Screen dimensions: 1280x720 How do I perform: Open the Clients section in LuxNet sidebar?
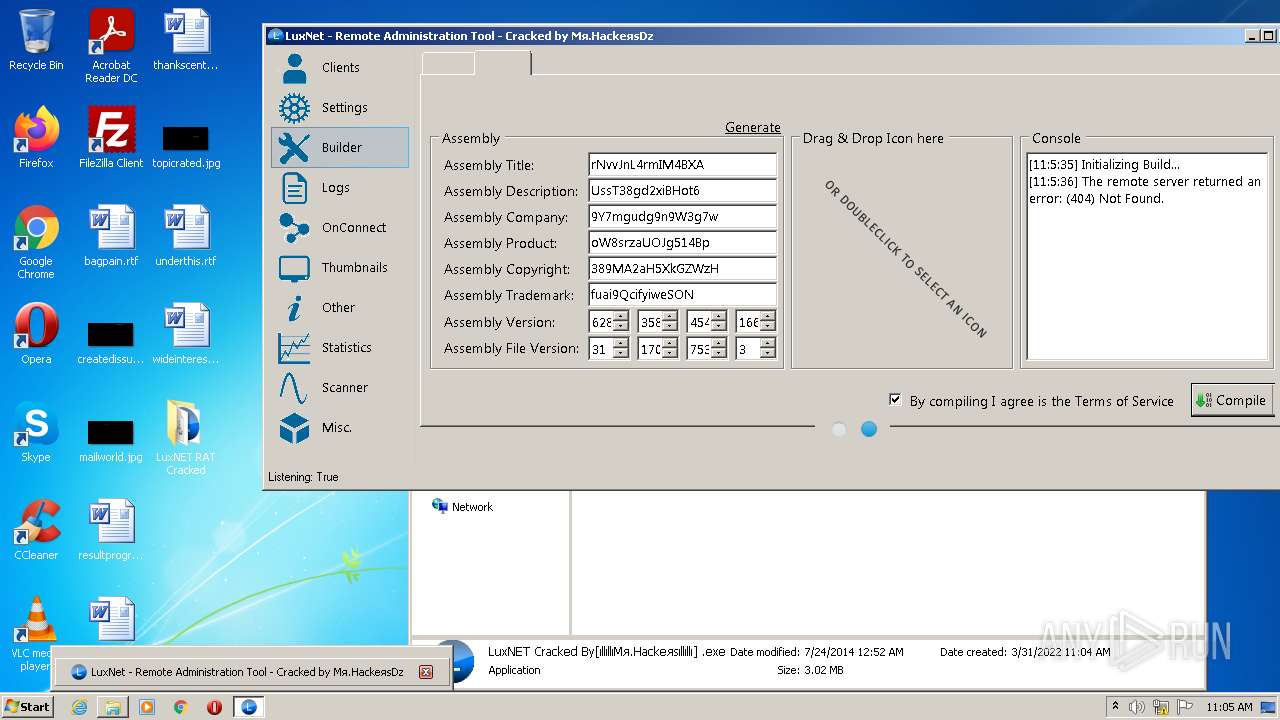point(340,68)
